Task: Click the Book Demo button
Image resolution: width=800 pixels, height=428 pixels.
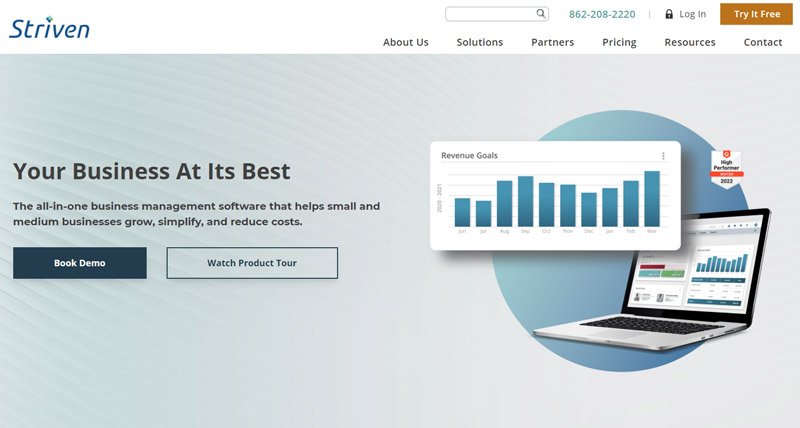Action: [80, 263]
